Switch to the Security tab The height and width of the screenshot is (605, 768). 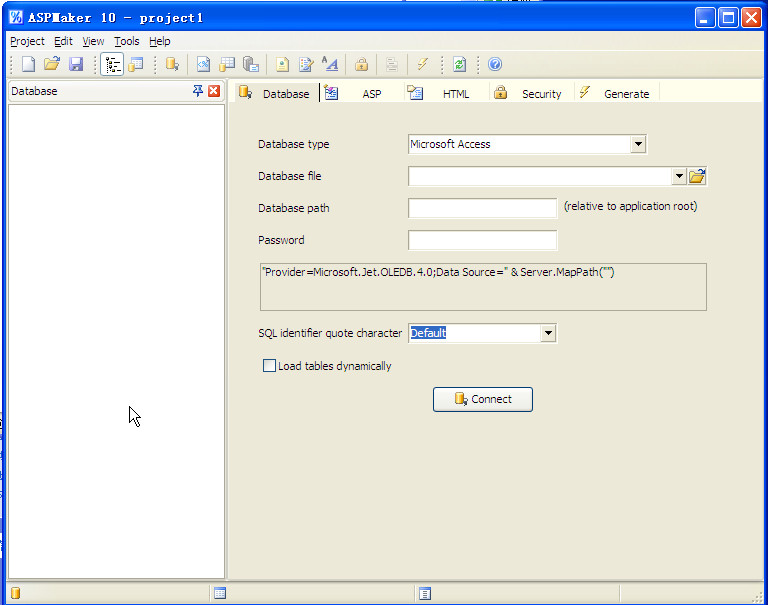pyautogui.click(x=530, y=93)
